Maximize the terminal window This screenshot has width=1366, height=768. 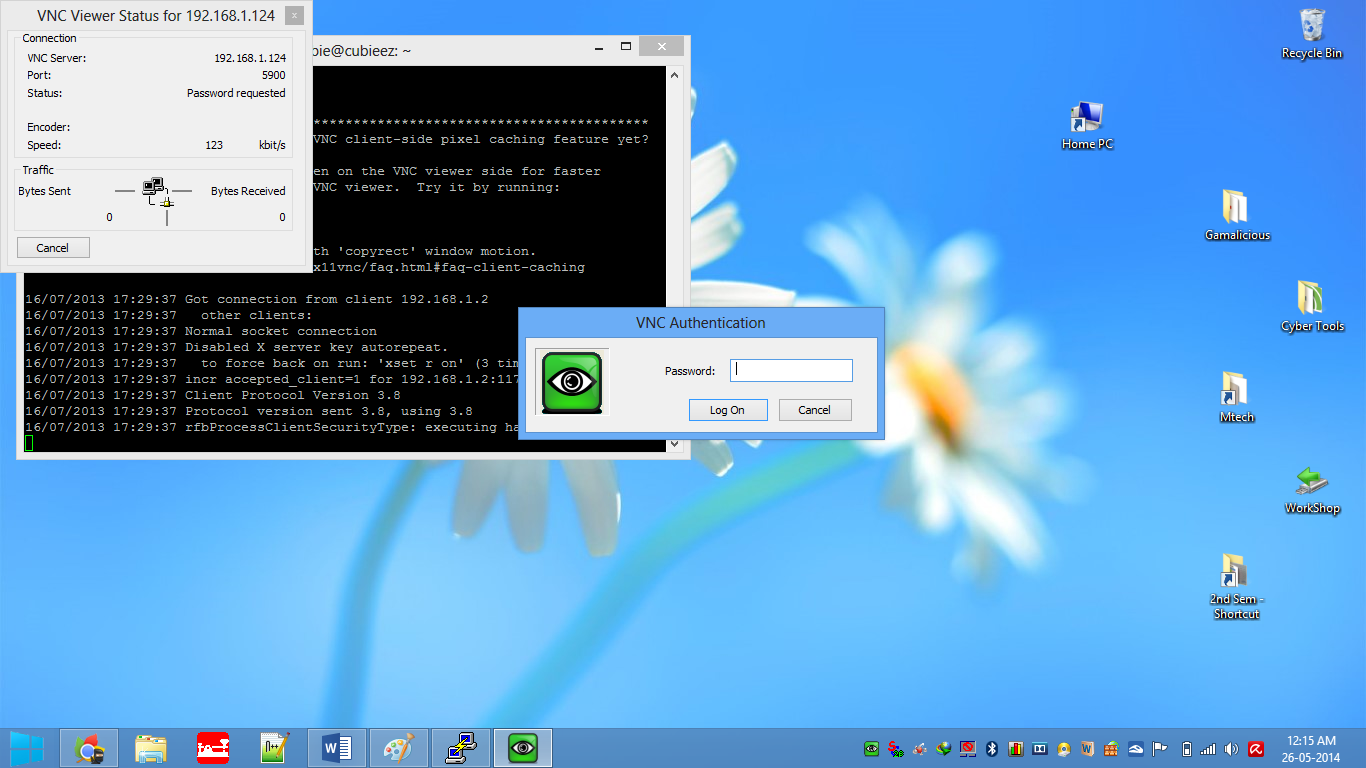626,46
